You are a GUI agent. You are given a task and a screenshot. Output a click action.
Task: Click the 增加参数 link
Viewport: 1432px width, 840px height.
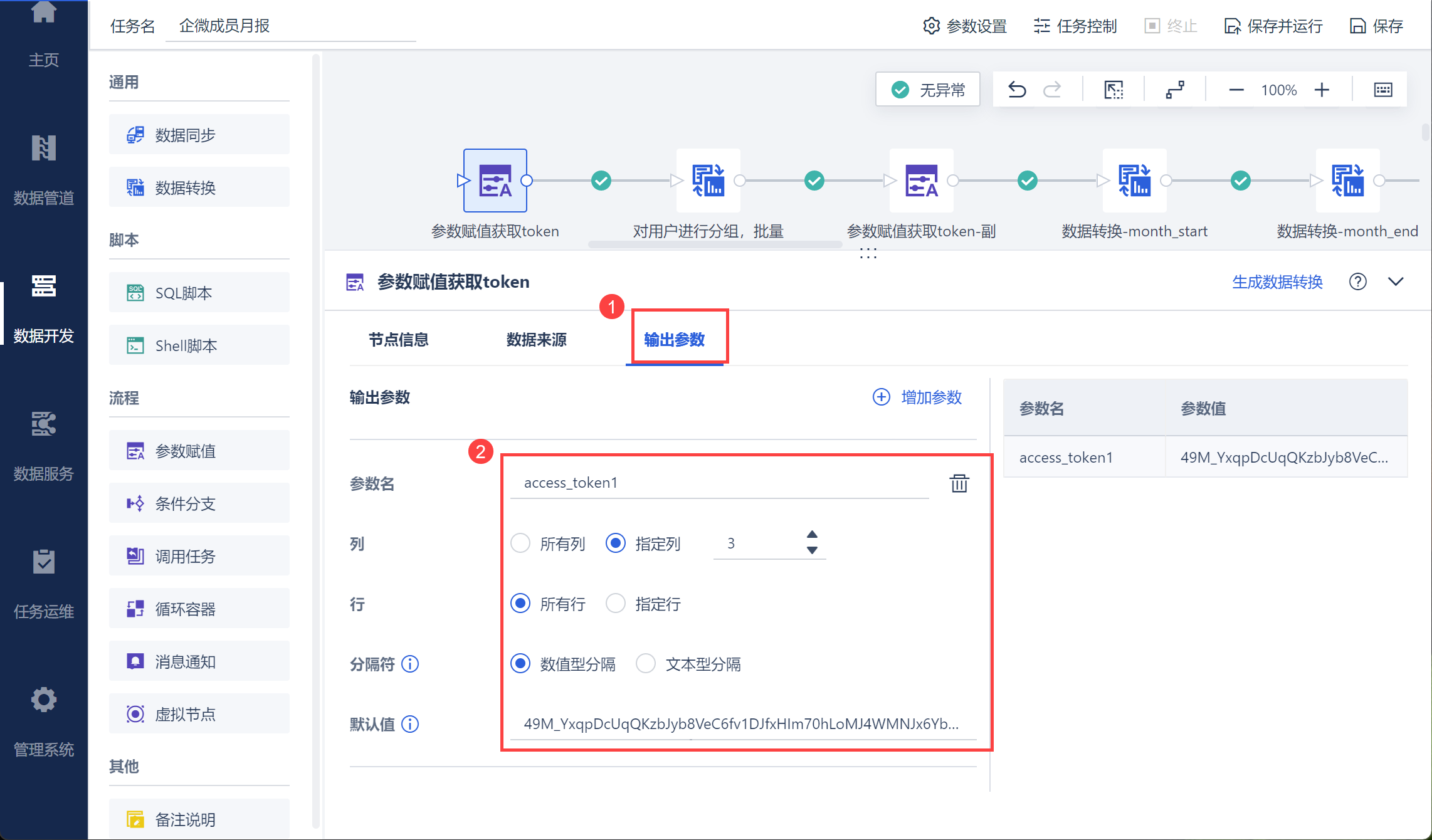point(917,397)
